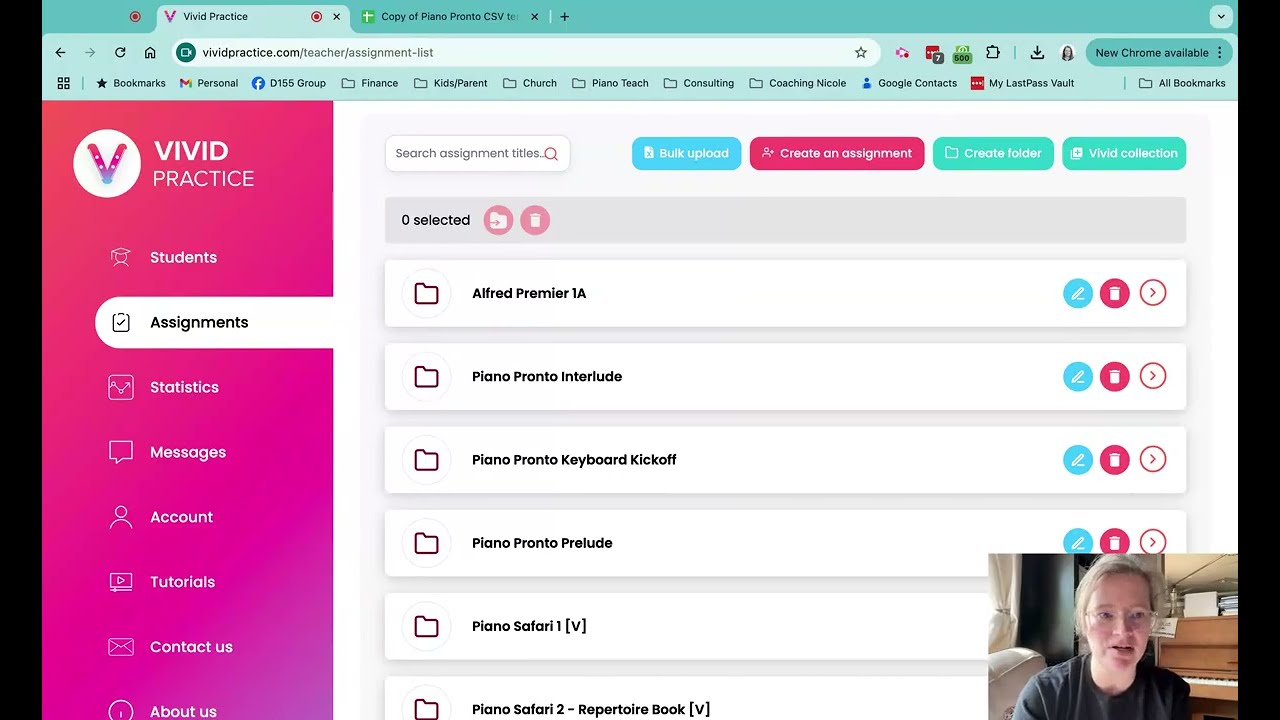
Task: Click the Piano Pronto Prelude folder icon
Action: [426, 542]
